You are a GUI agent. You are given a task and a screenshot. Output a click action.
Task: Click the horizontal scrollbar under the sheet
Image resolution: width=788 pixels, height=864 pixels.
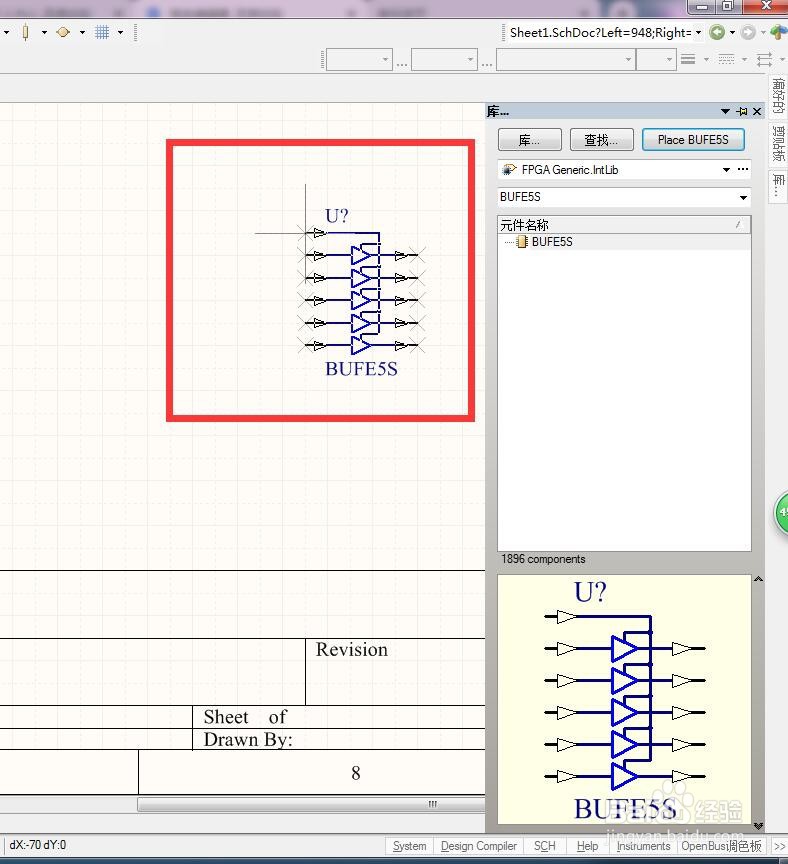pyautogui.click(x=311, y=804)
